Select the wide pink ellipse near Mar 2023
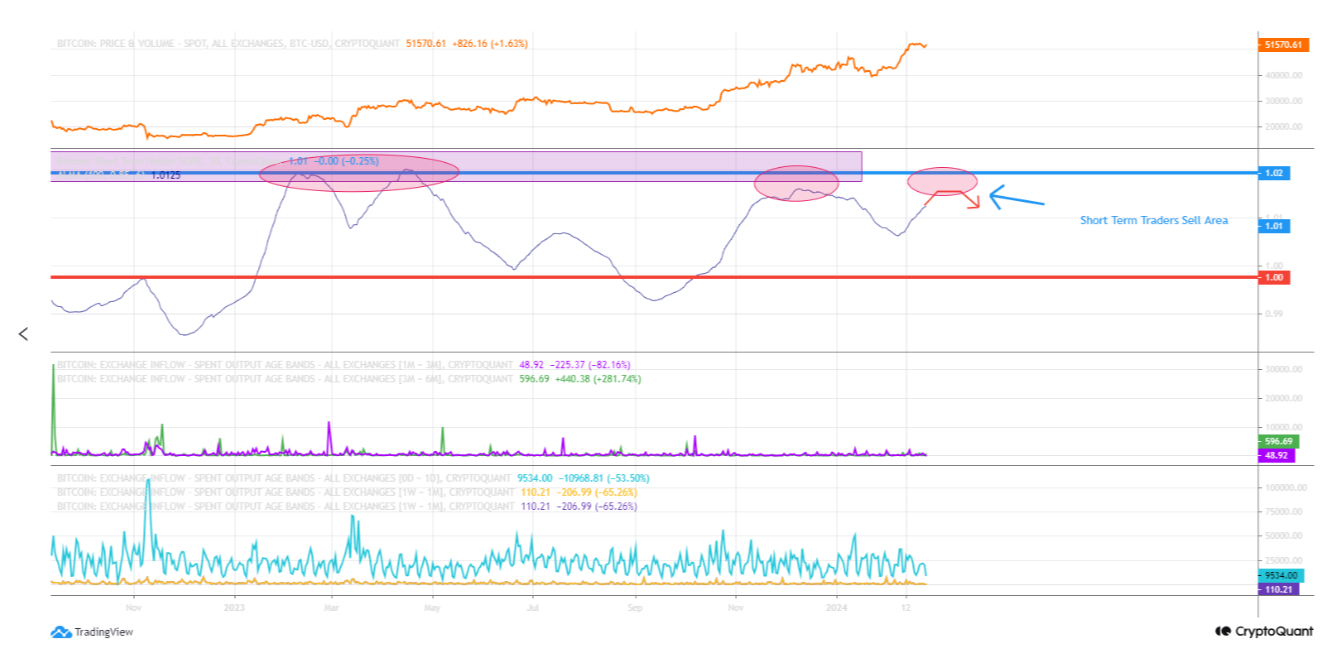Image resolution: width=1329 pixels, height=666 pixels. 359,172
